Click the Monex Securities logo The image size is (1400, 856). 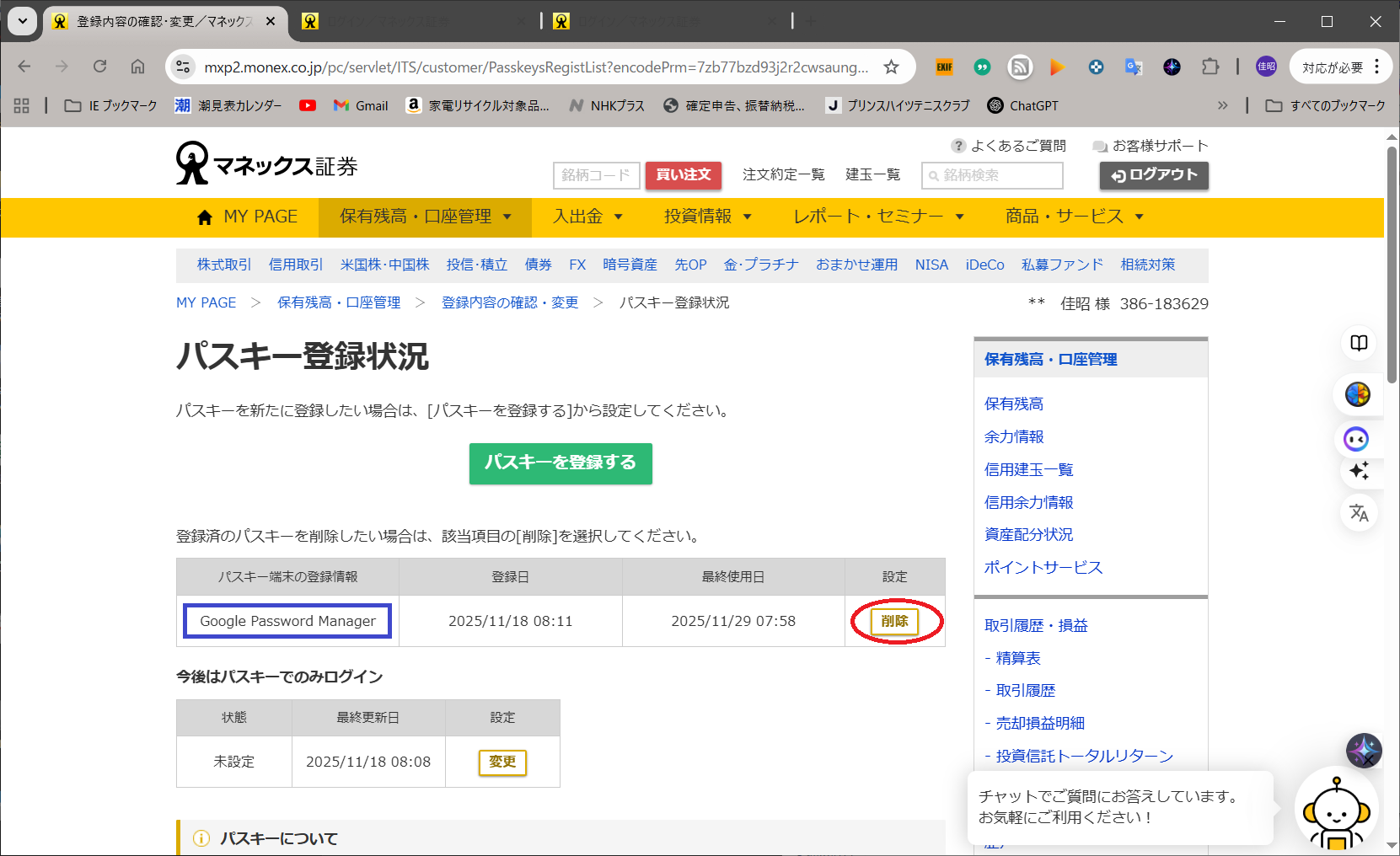266,163
